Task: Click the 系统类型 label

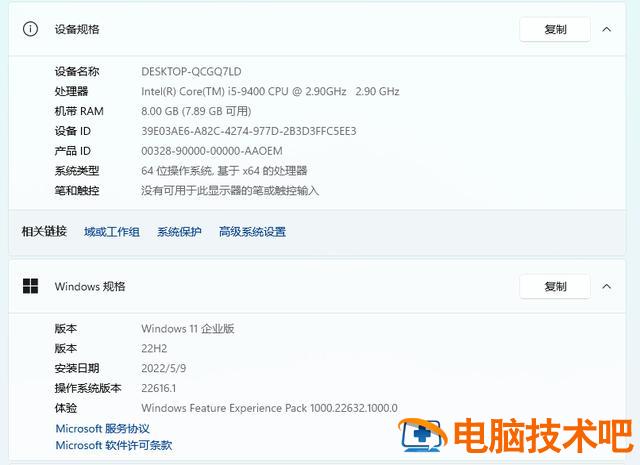Action: coord(77,171)
